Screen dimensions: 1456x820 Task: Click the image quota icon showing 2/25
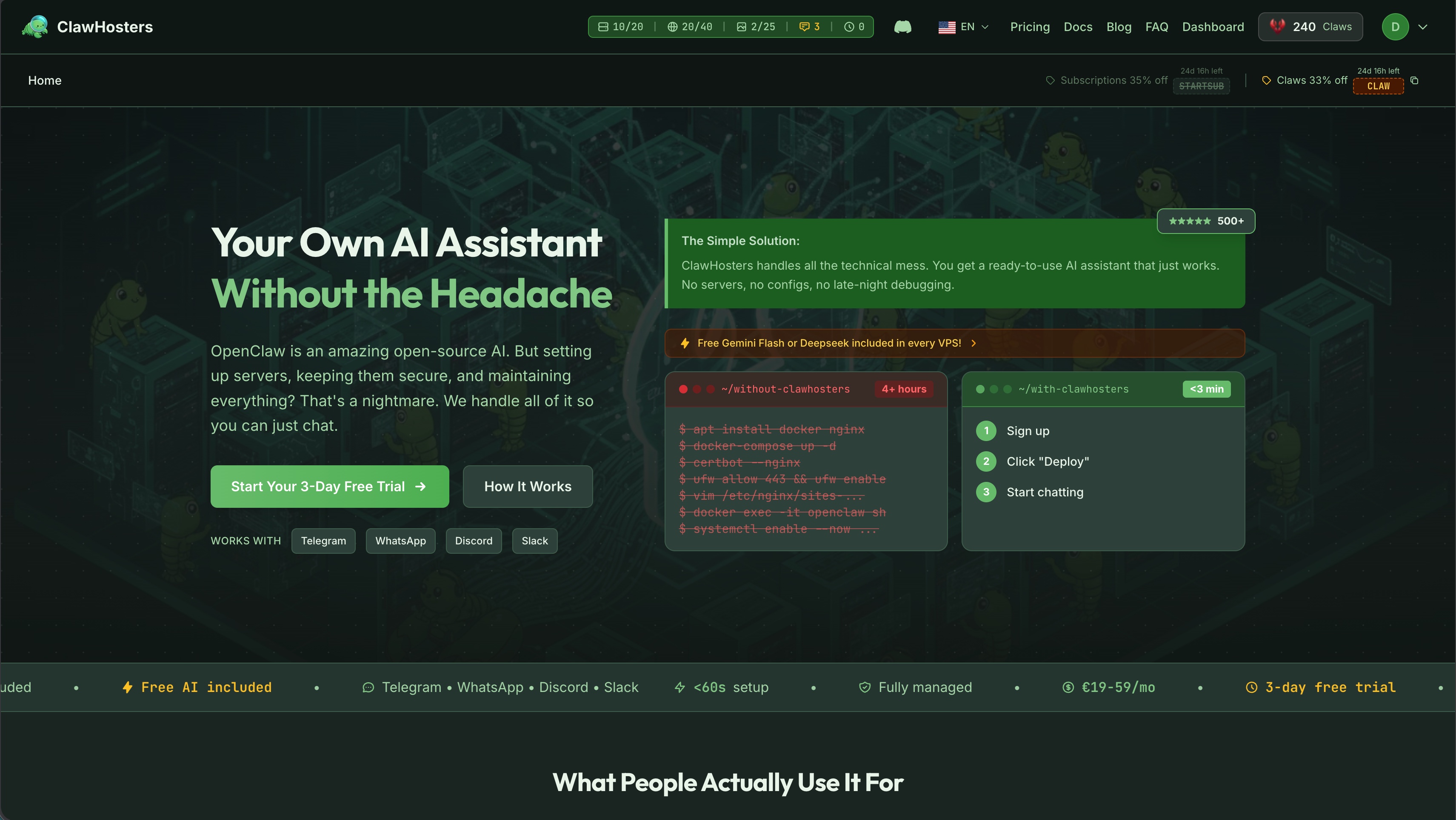(756, 26)
